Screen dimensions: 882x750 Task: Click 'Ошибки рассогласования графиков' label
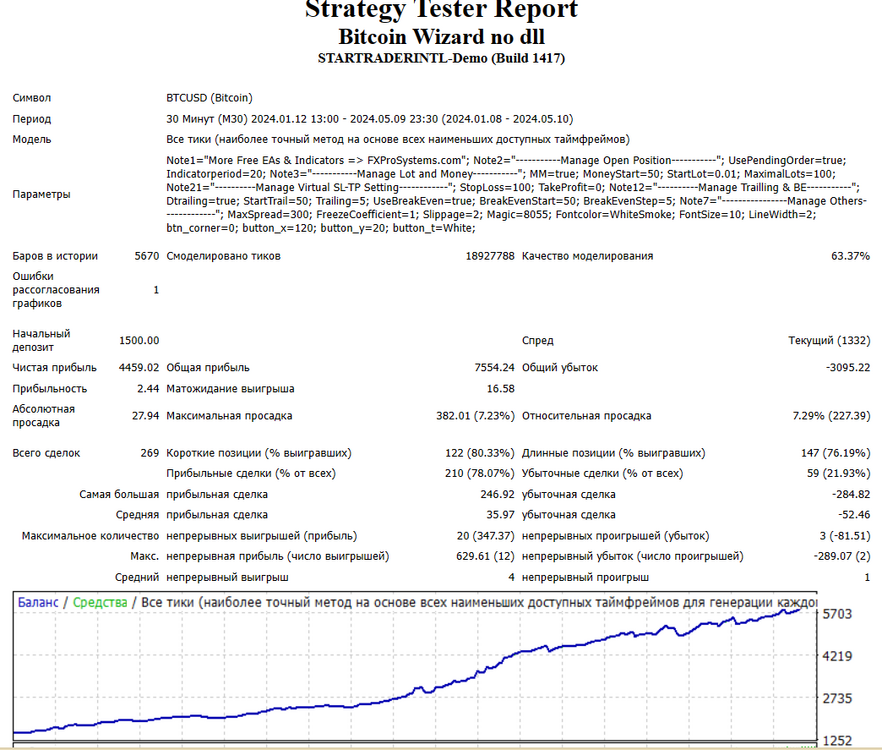tap(56, 290)
